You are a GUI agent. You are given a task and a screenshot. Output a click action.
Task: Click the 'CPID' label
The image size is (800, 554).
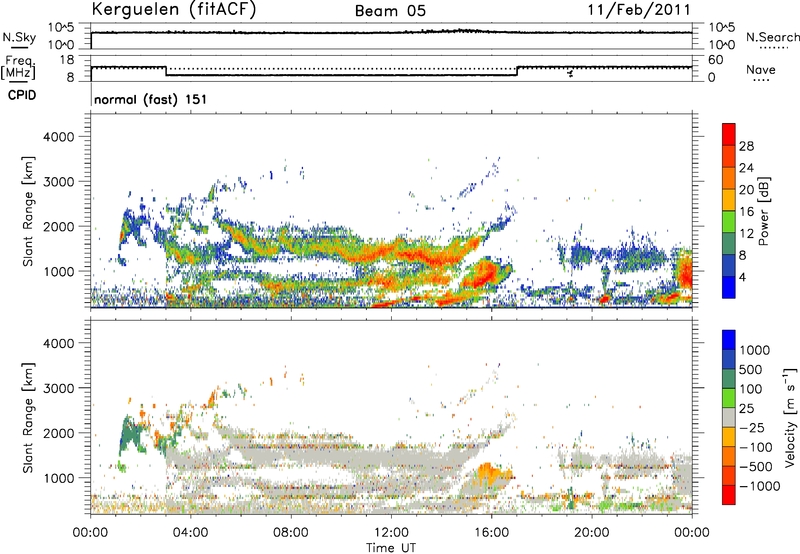click(x=22, y=95)
